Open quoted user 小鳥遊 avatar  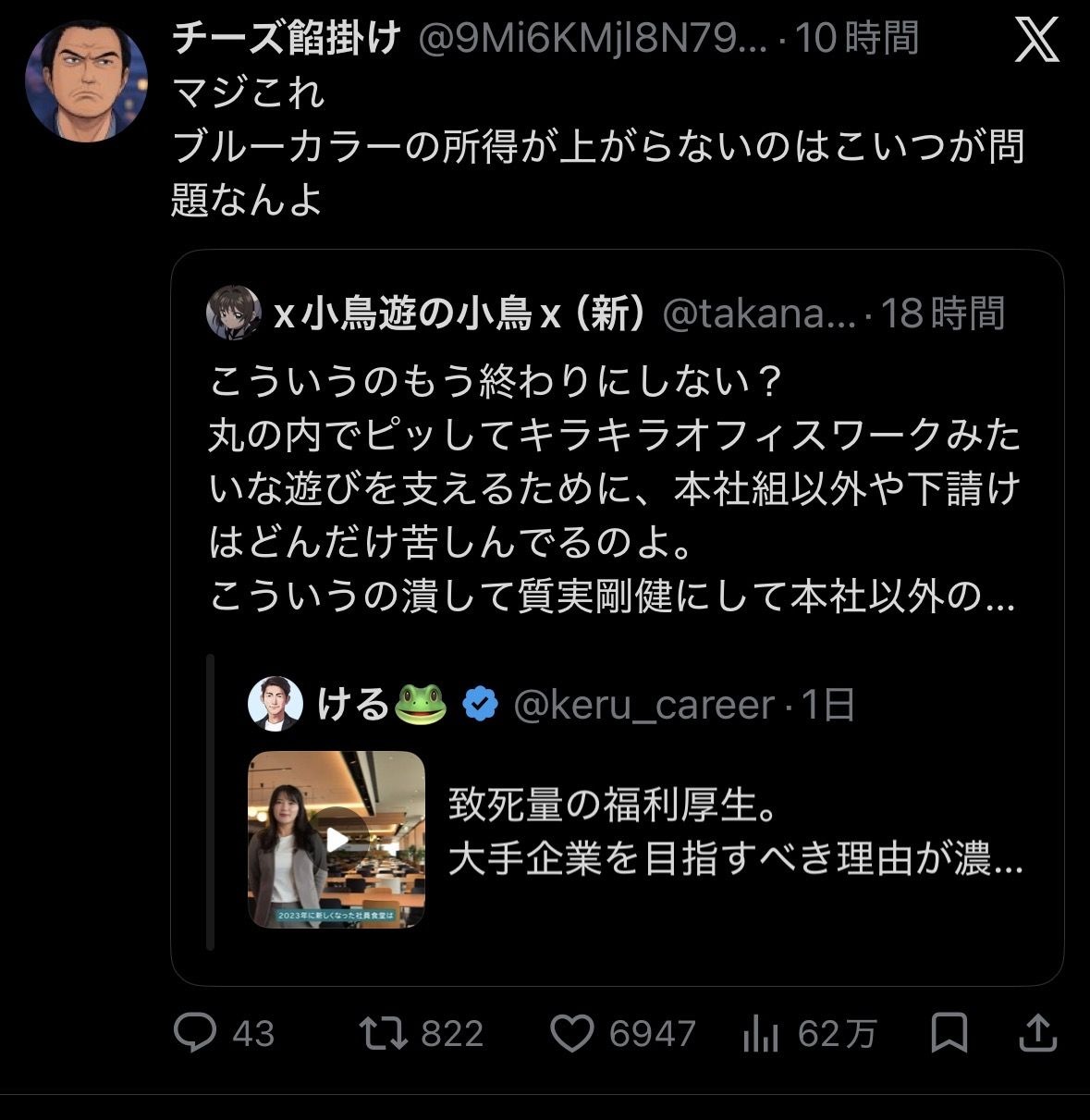click(x=233, y=314)
